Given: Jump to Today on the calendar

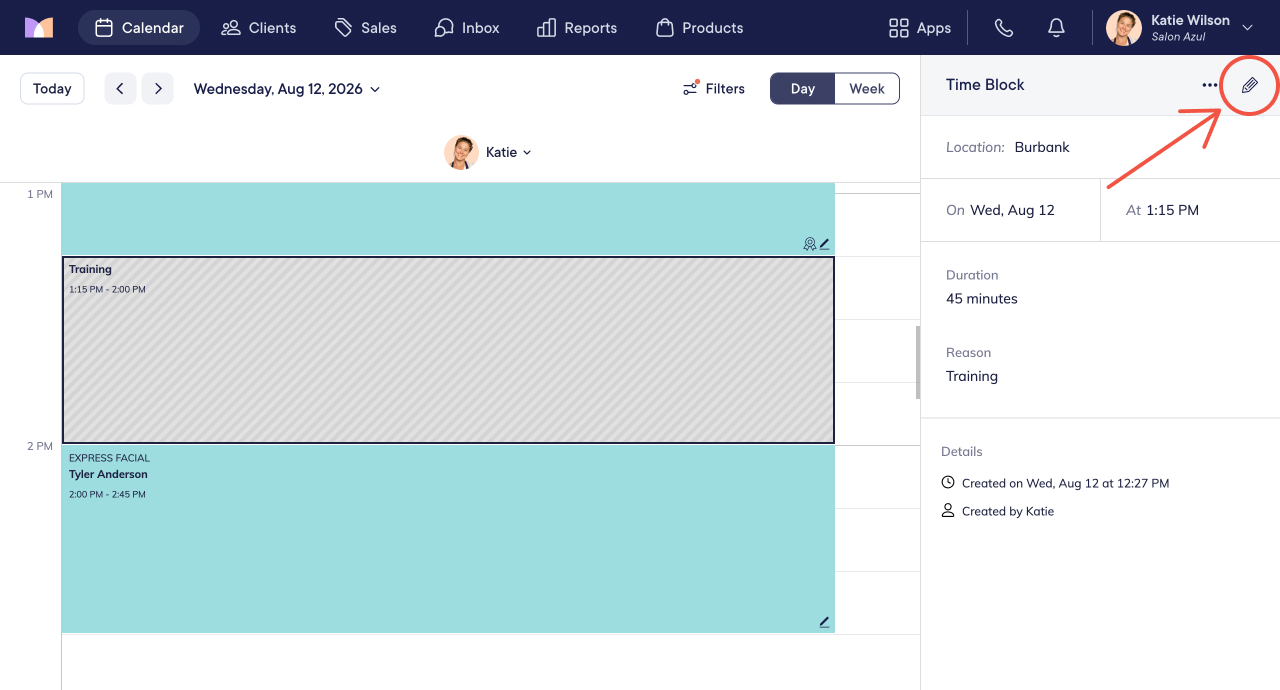Looking at the screenshot, I should tap(52, 88).
